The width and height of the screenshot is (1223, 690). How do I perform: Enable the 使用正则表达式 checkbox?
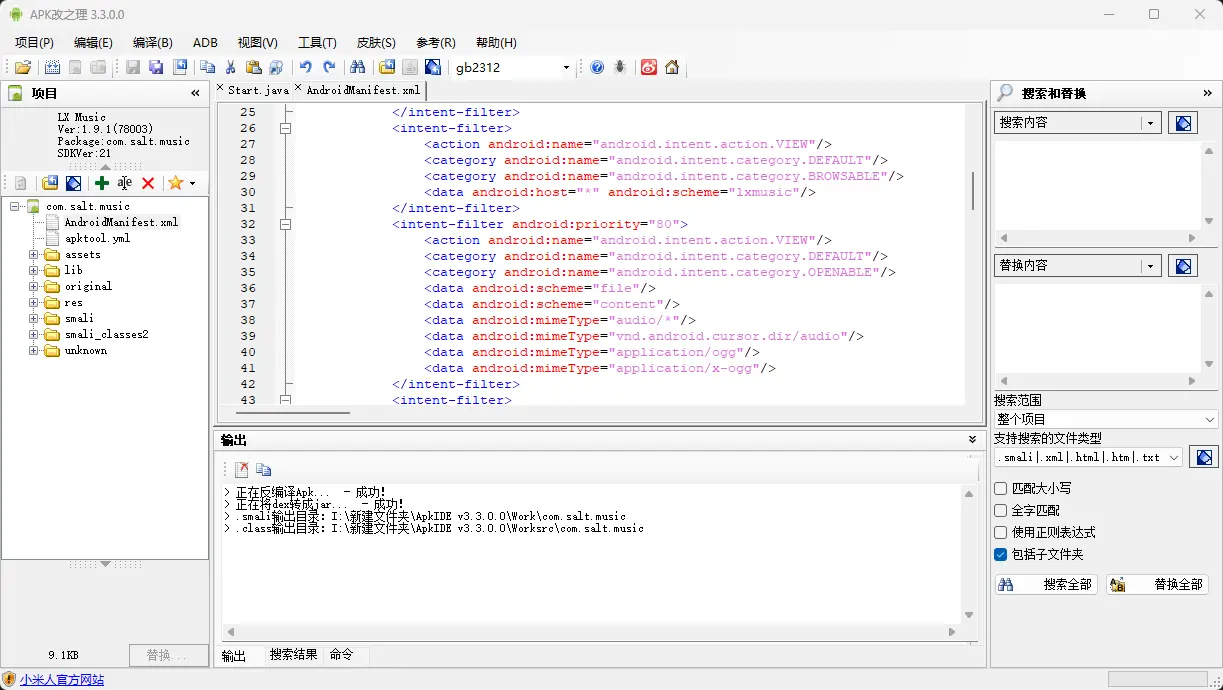click(x=1001, y=532)
